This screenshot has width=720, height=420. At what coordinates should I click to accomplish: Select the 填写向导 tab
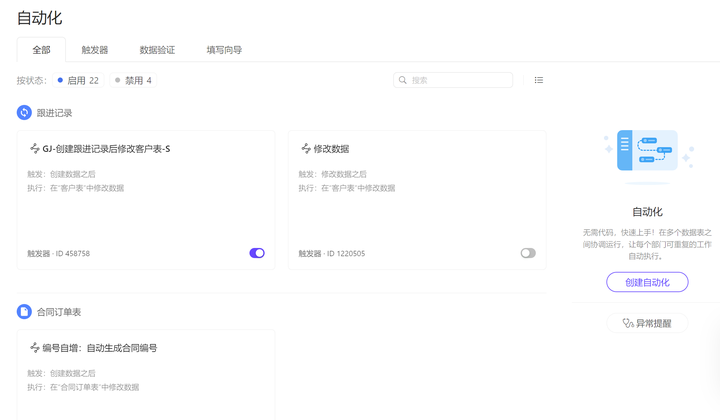(224, 50)
